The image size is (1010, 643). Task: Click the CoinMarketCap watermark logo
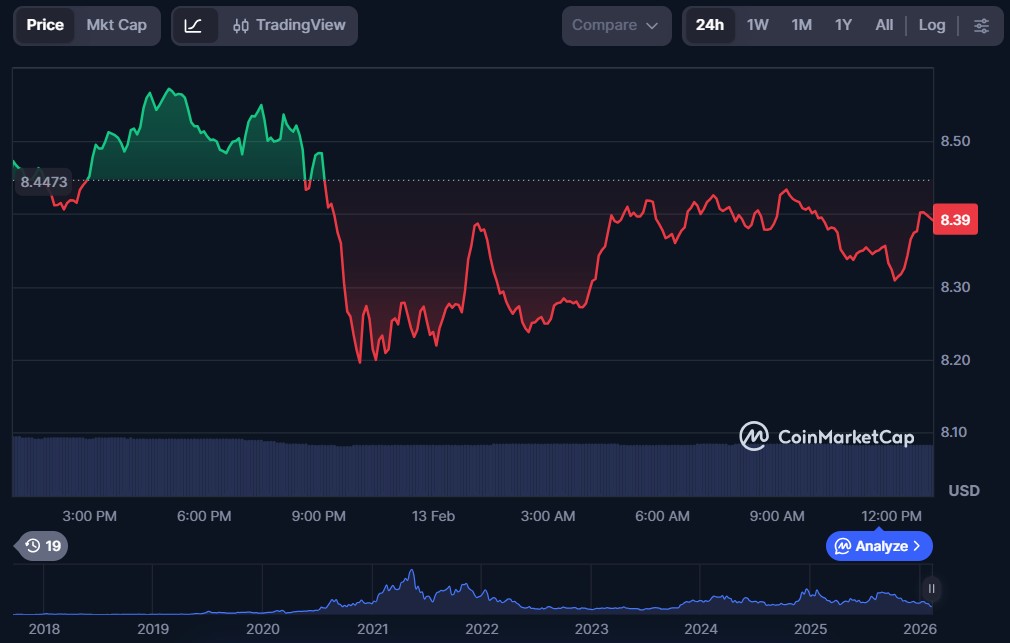tap(826, 436)
